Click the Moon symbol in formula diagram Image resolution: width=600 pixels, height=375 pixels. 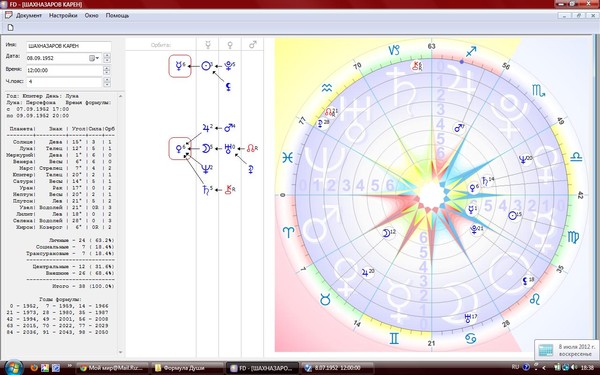[206, 148]
